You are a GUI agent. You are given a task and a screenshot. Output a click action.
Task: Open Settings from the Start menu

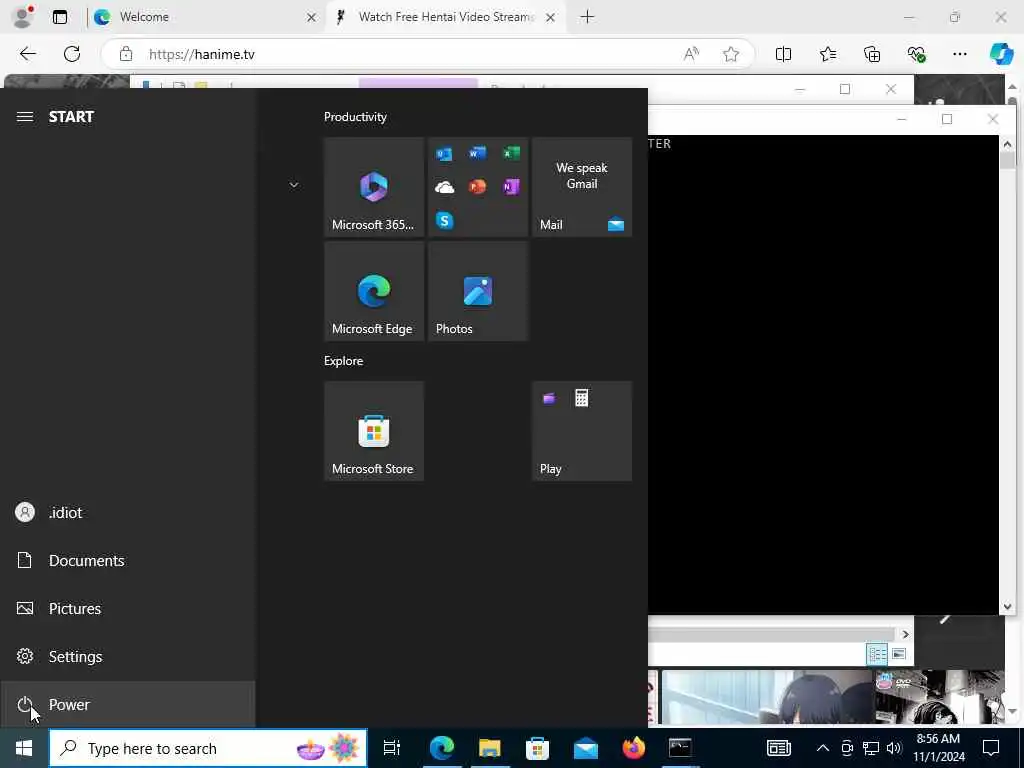pyautogui.click(x=127, y=656)
